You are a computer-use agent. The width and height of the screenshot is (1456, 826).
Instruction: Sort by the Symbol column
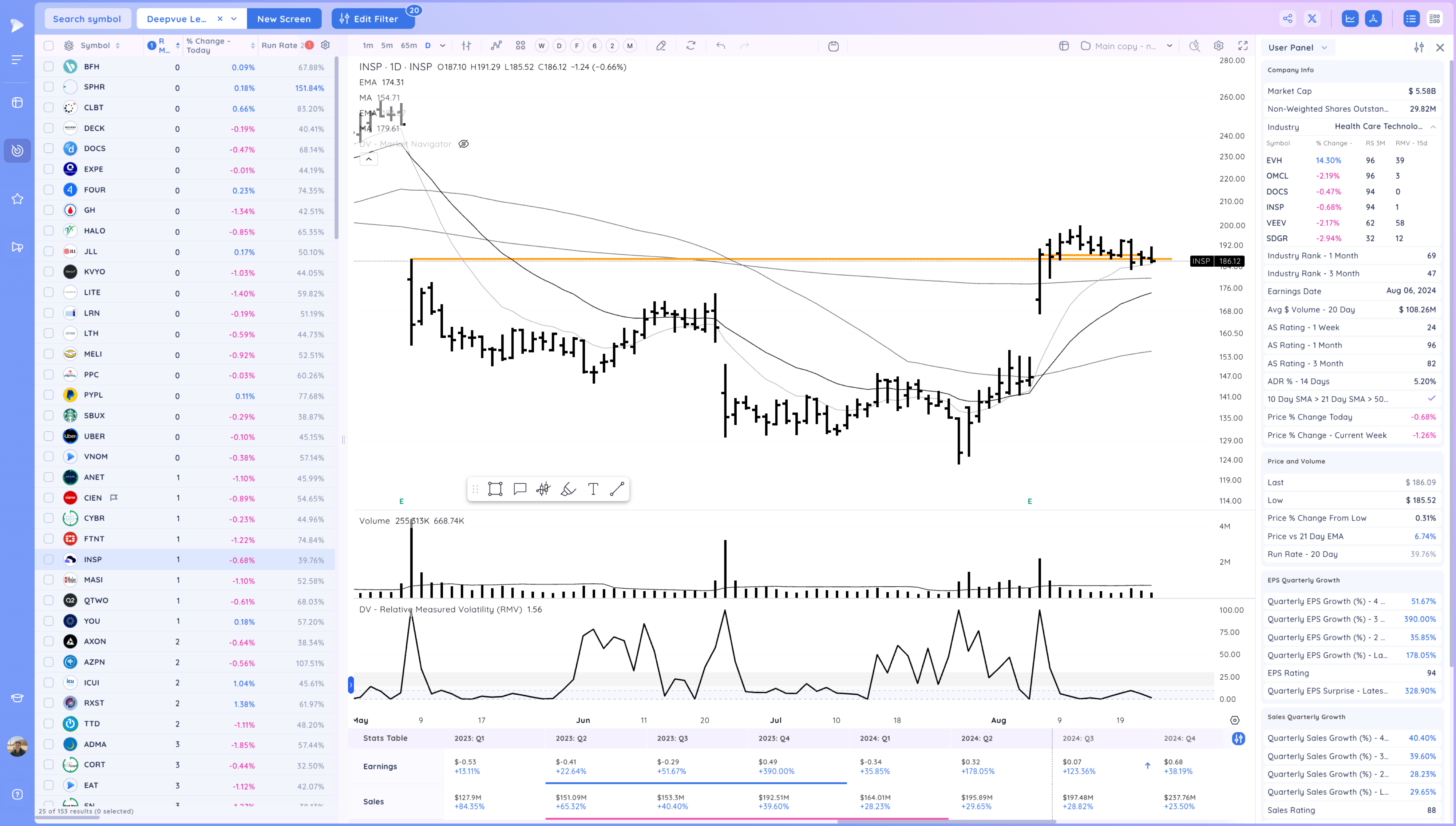(x=100, y=45)
